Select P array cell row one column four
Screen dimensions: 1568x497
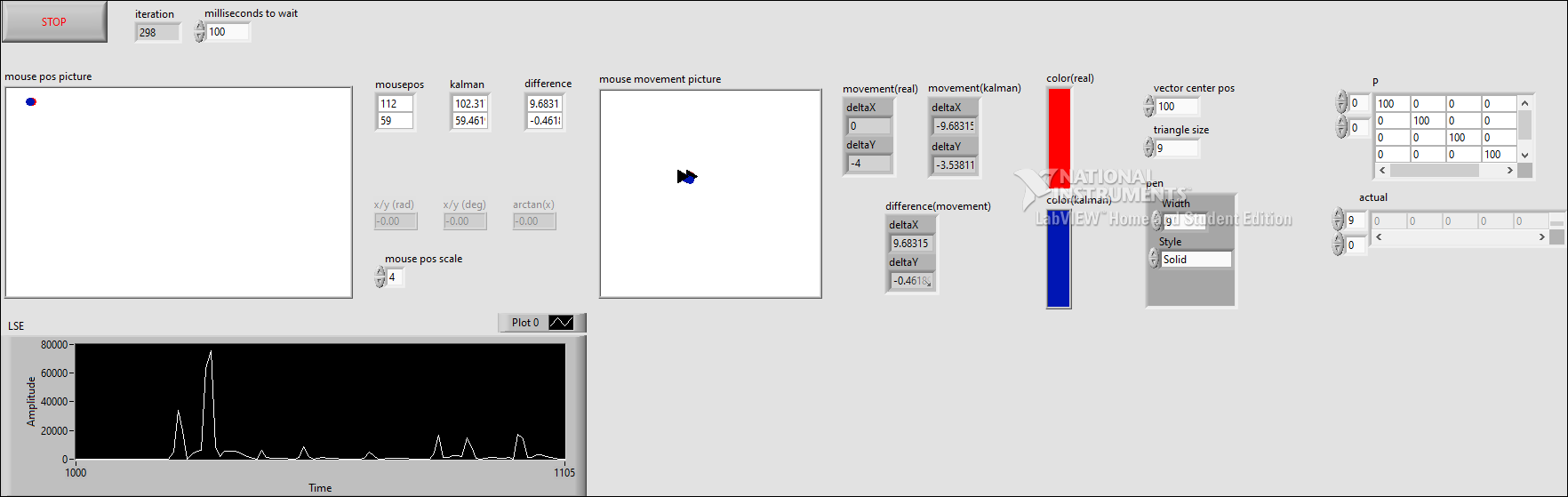pos(1500,104)
